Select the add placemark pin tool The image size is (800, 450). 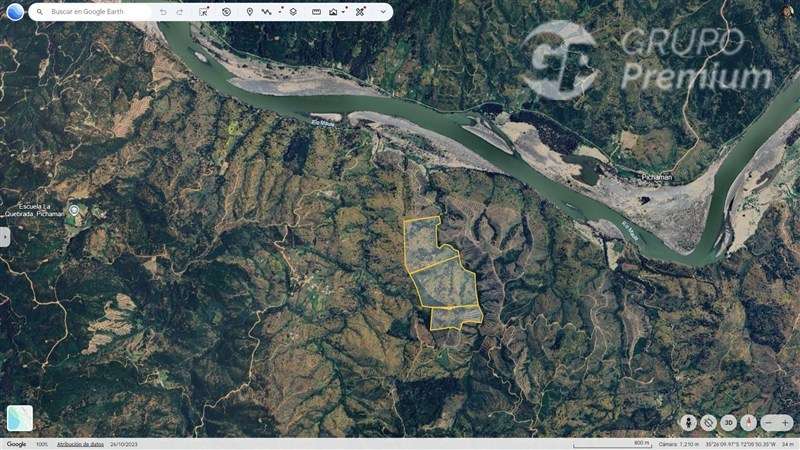coord(249,12)
